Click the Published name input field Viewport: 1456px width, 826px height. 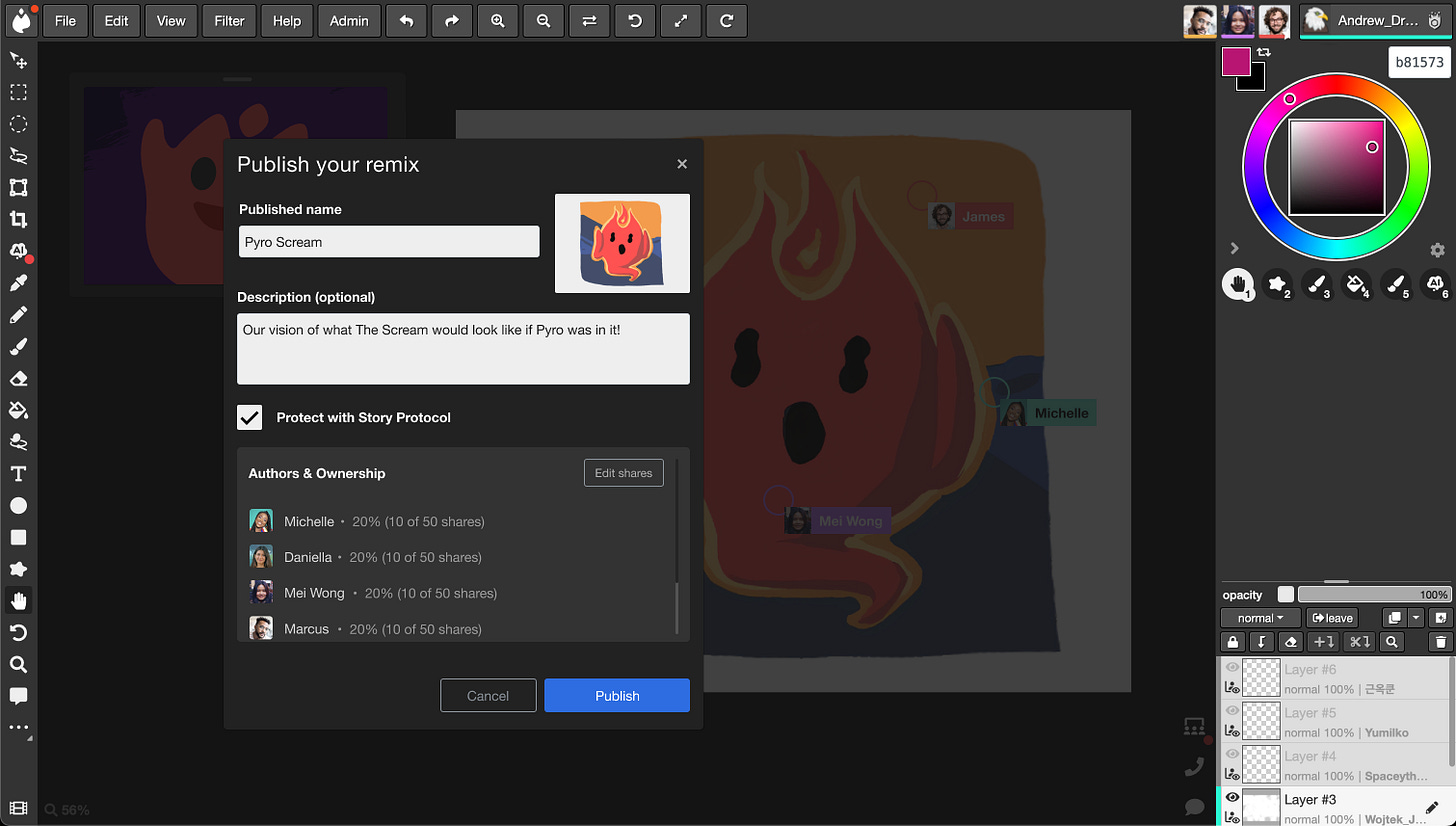click(x=389, y=242)
